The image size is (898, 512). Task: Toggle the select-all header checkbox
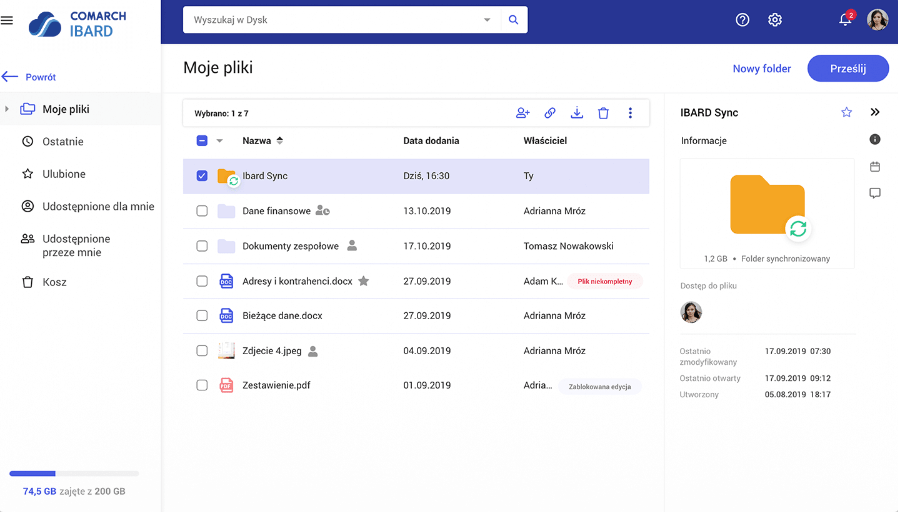pos(202,140)
